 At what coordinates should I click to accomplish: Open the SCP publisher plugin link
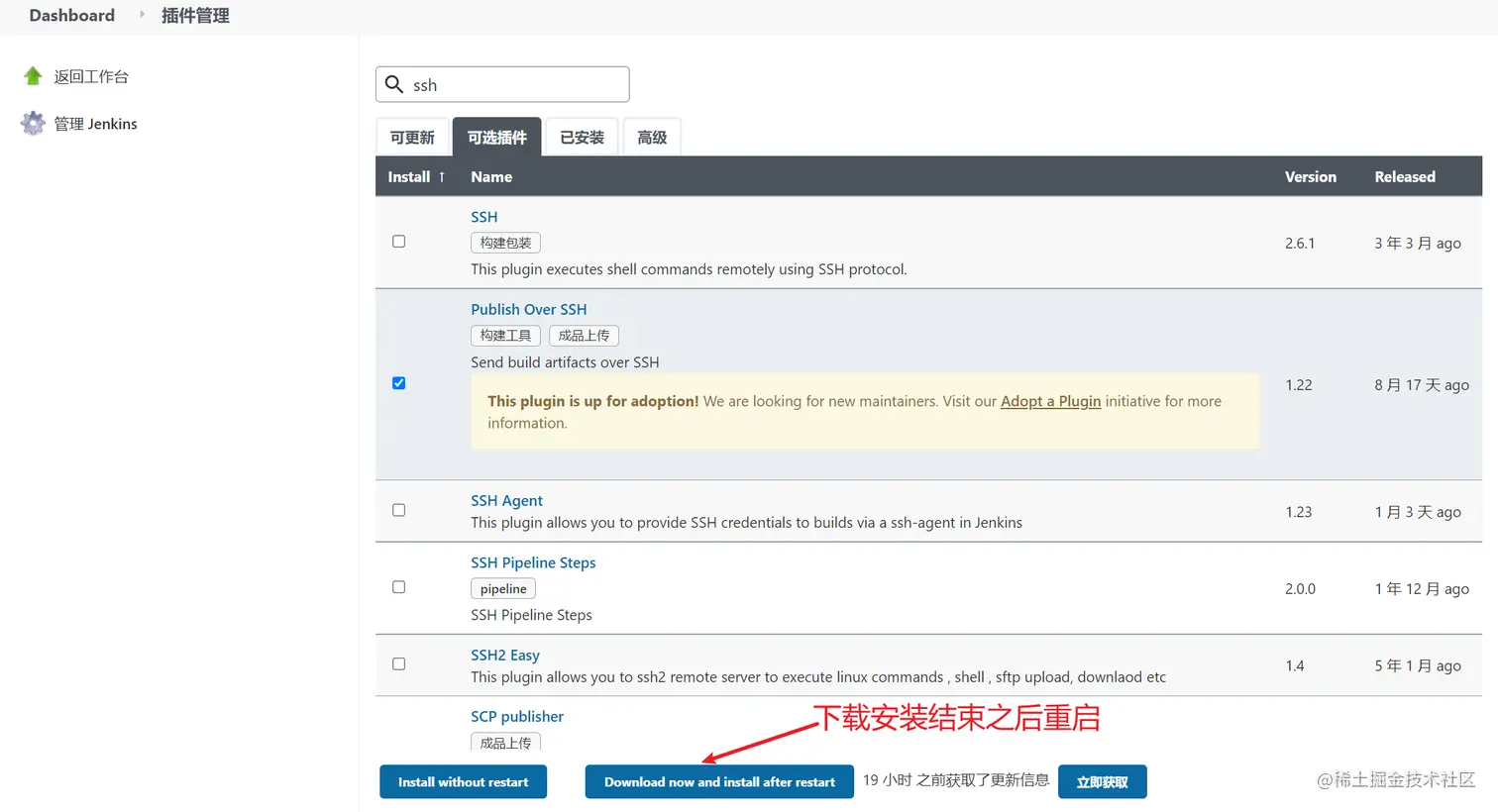pyautogui.click(x=517, y=716)
